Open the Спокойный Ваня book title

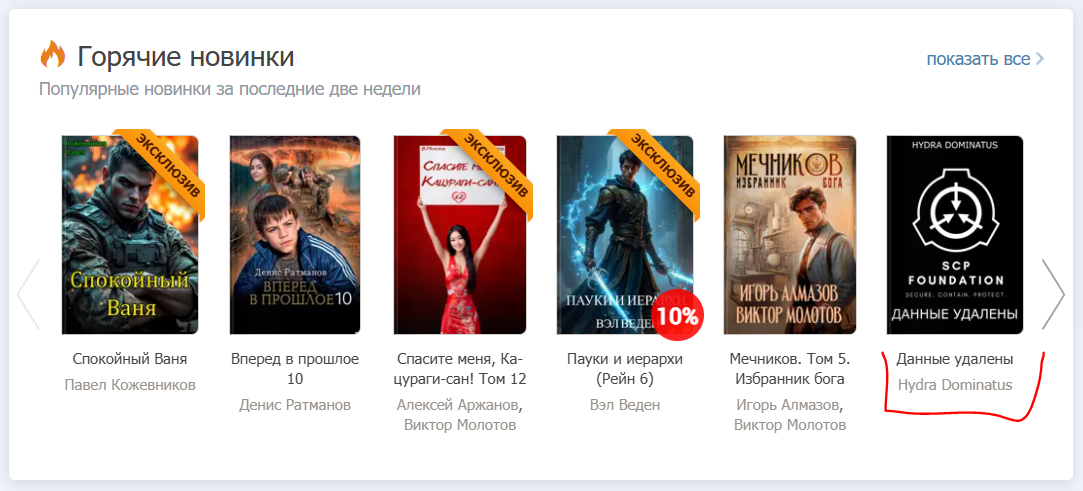click(x=130, y=359)
